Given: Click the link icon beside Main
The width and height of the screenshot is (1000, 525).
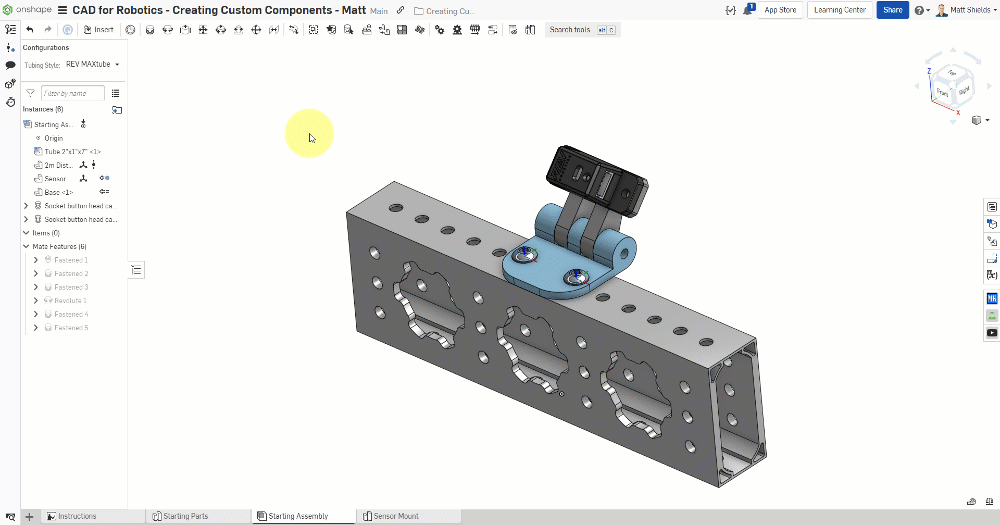Looking at the screenshot, I should pyautogui.click(x=401, y=10).
